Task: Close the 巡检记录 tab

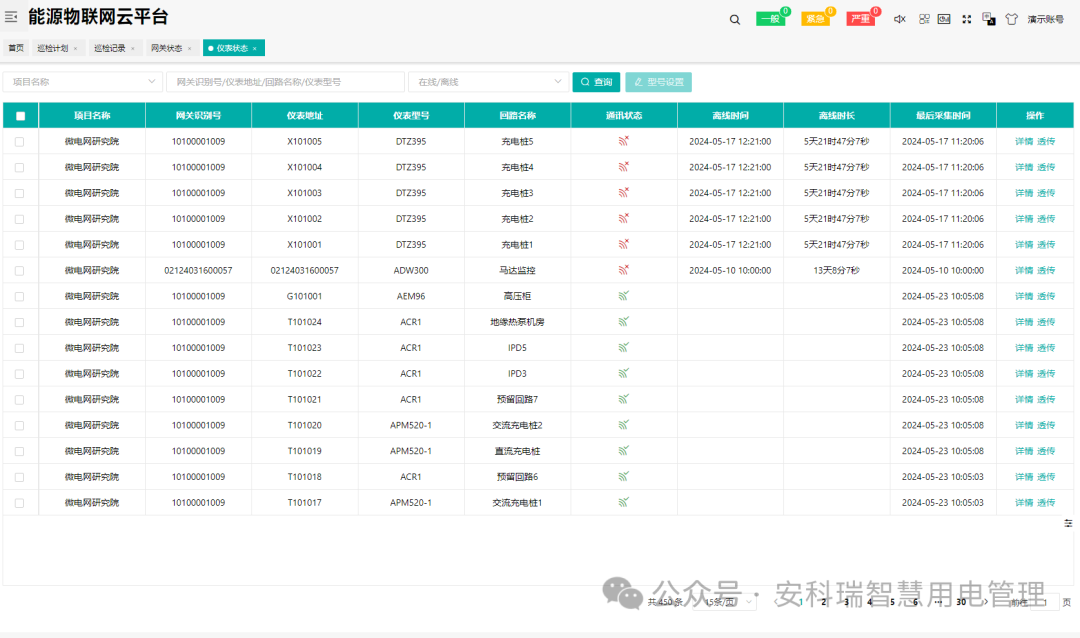Action: (x=133, y=48)
